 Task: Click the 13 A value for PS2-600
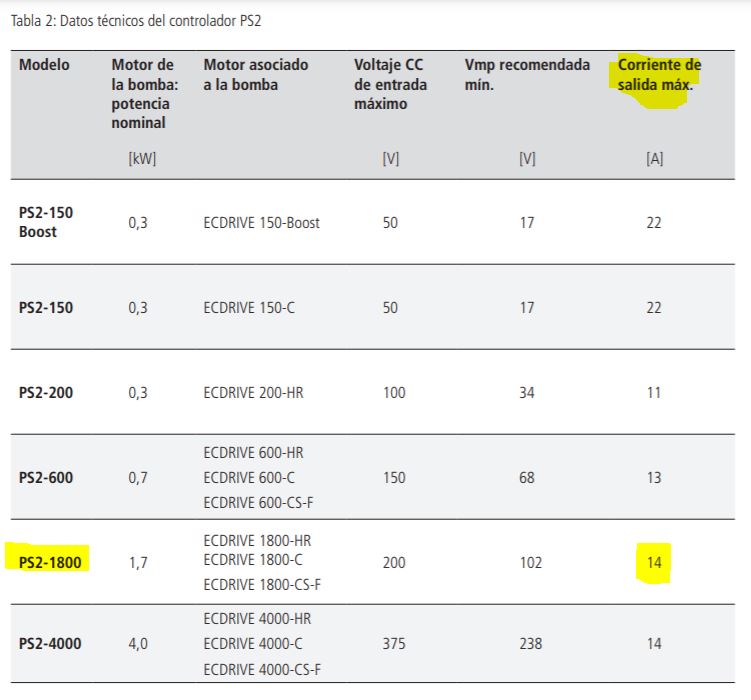coord(654,477)
